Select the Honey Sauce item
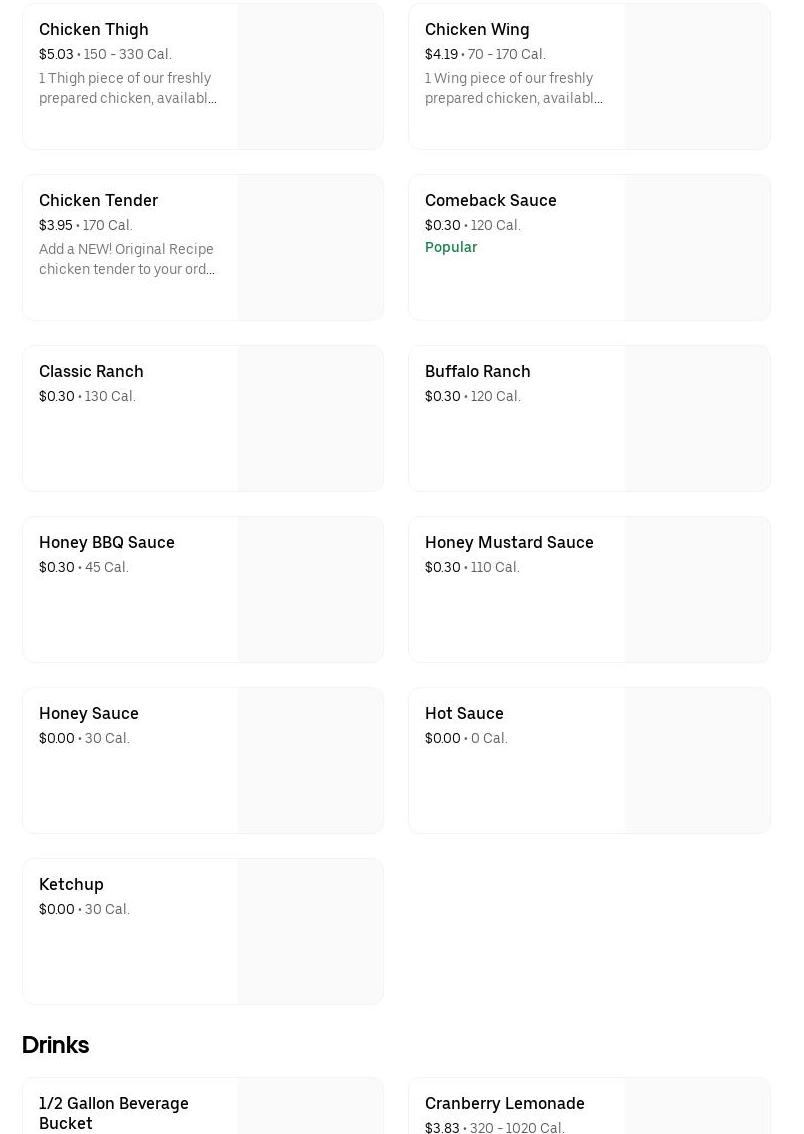 202,760
